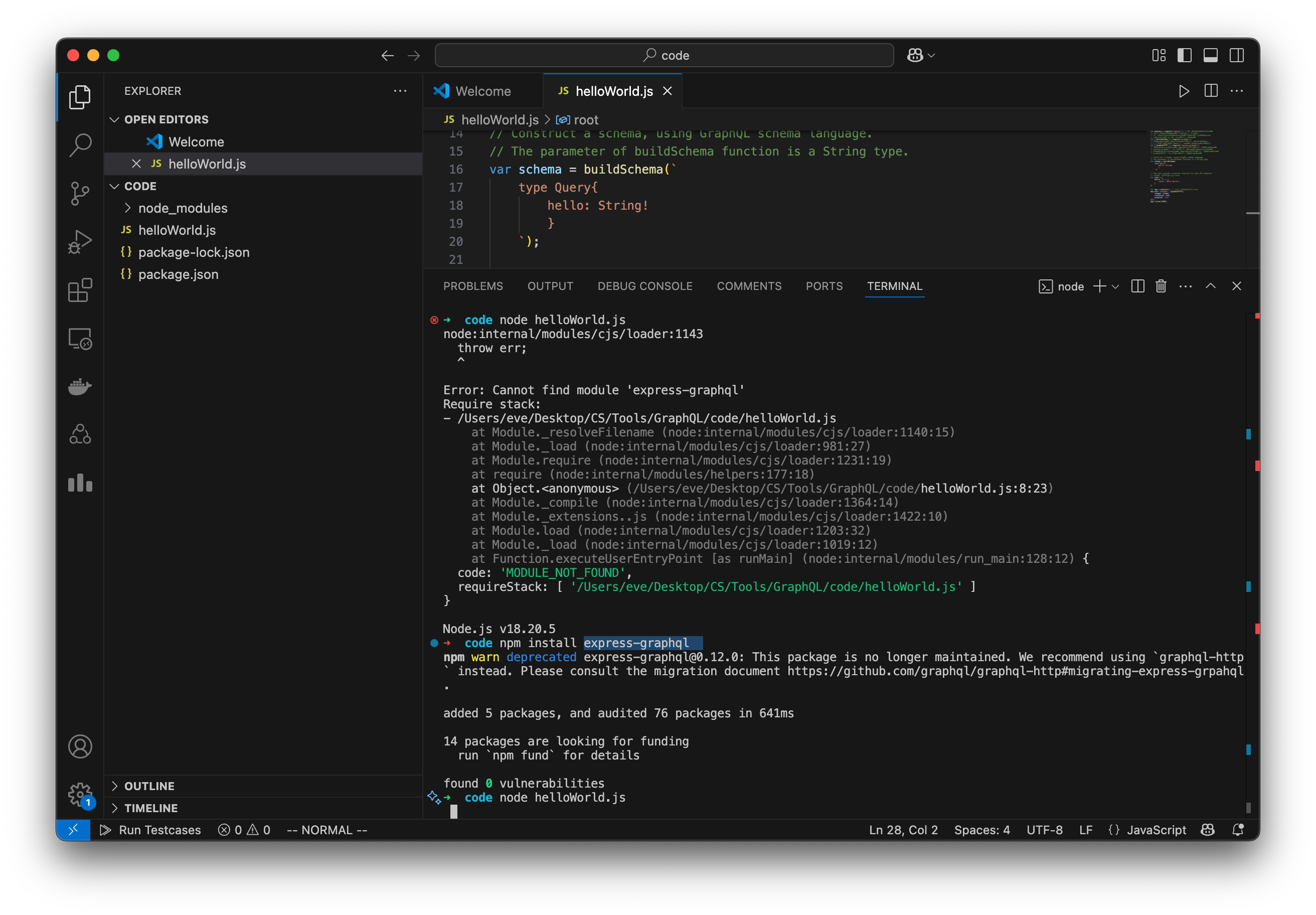Split the terminal
The image size is (1316, 915).
[x=1137, y=286]
